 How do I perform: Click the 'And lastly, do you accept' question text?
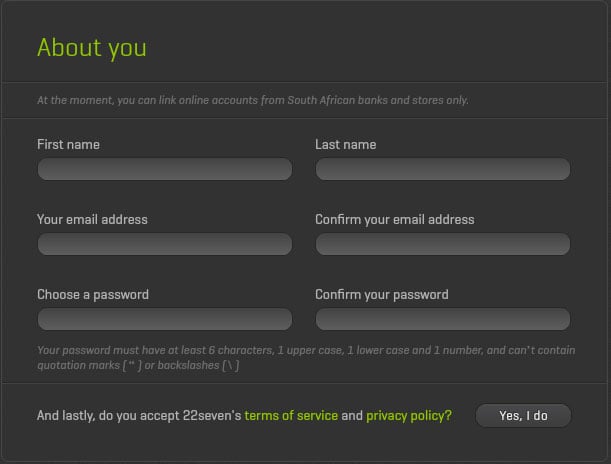(x=138, y=415)
